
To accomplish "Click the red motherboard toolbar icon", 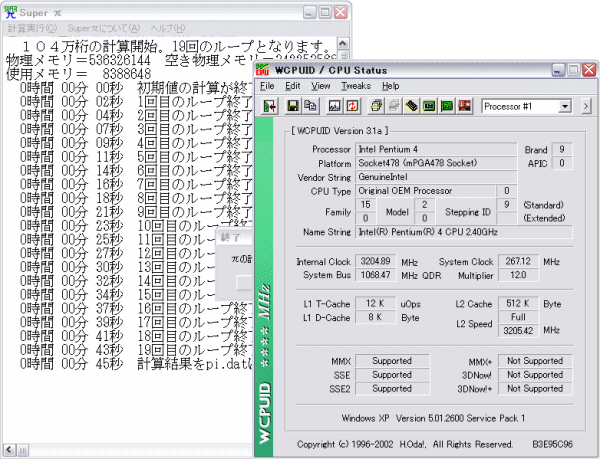I will coord(464,106).
